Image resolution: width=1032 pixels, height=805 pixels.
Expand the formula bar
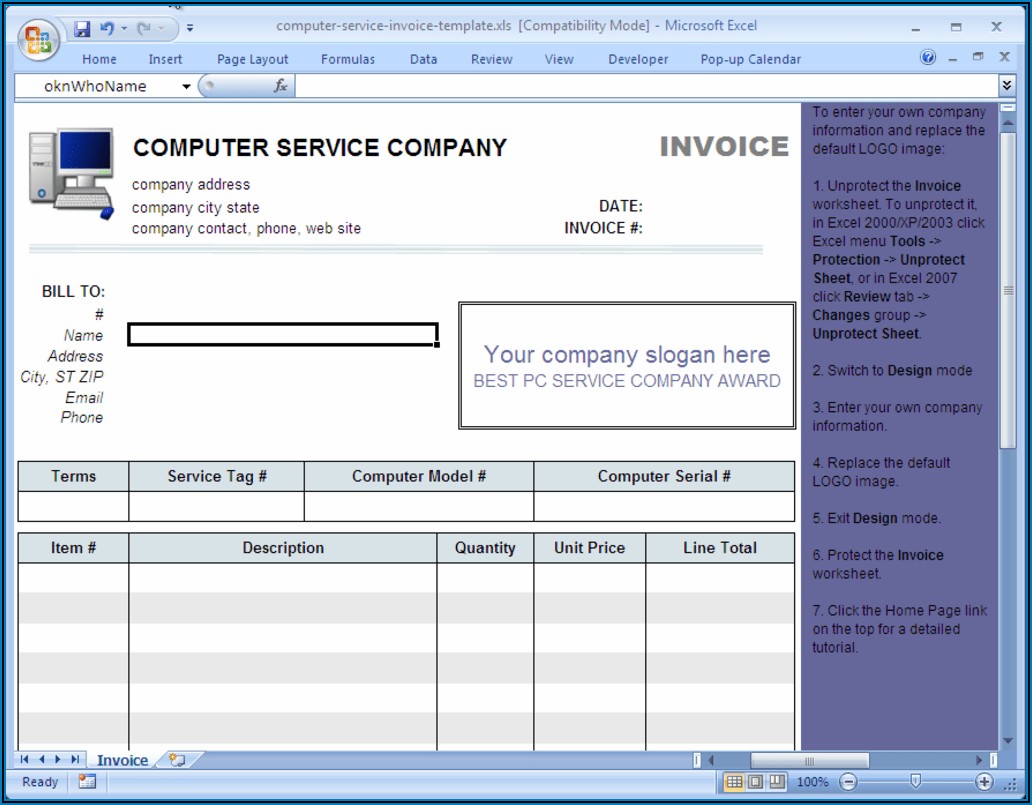point(1006,86)
